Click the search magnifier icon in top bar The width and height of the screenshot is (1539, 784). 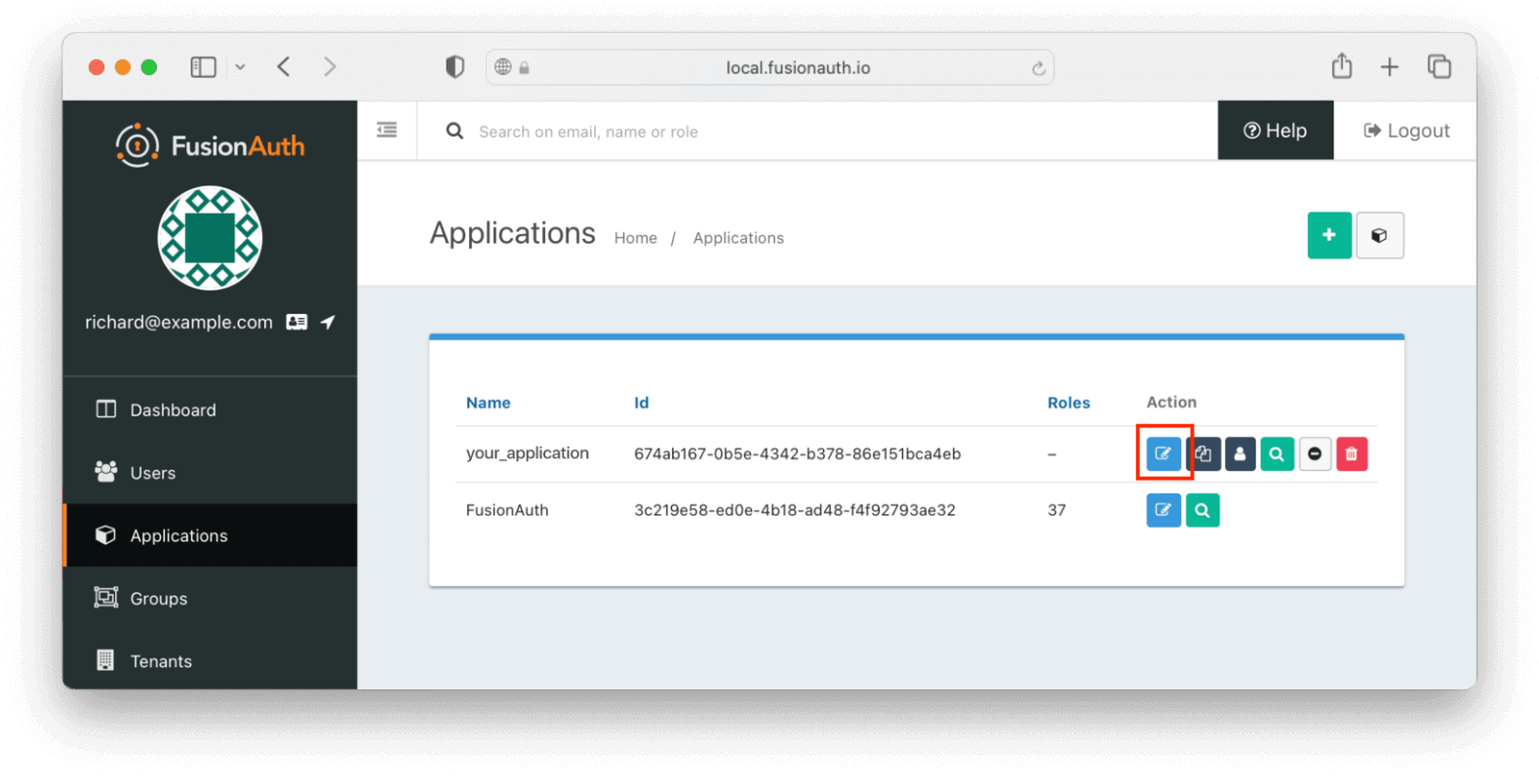coord(454,131)
